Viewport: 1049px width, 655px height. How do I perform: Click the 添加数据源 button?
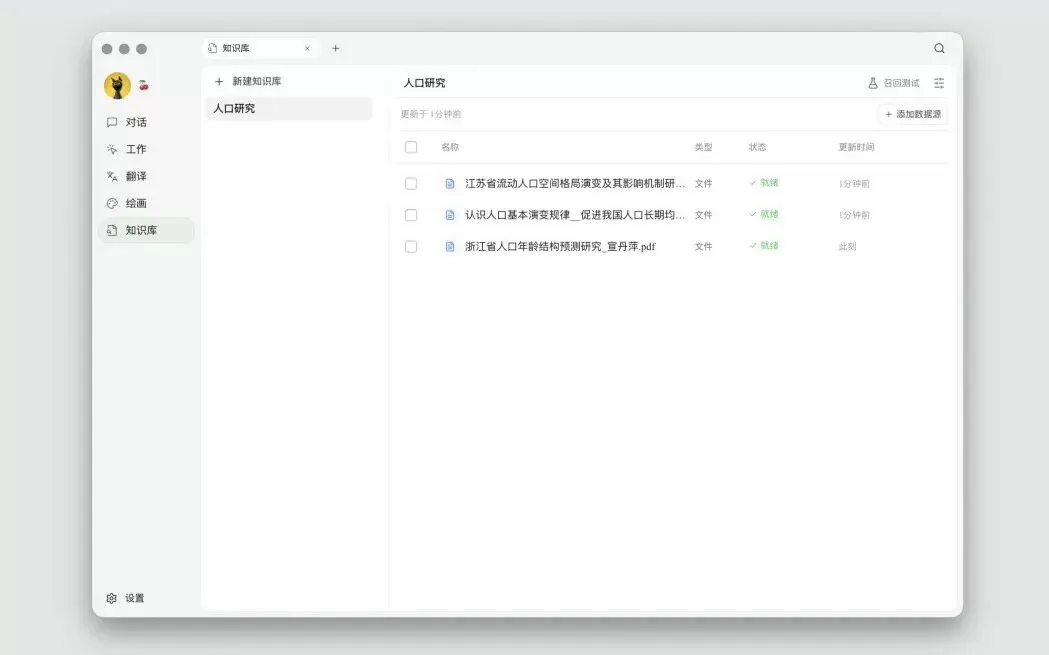click(913, 114)
